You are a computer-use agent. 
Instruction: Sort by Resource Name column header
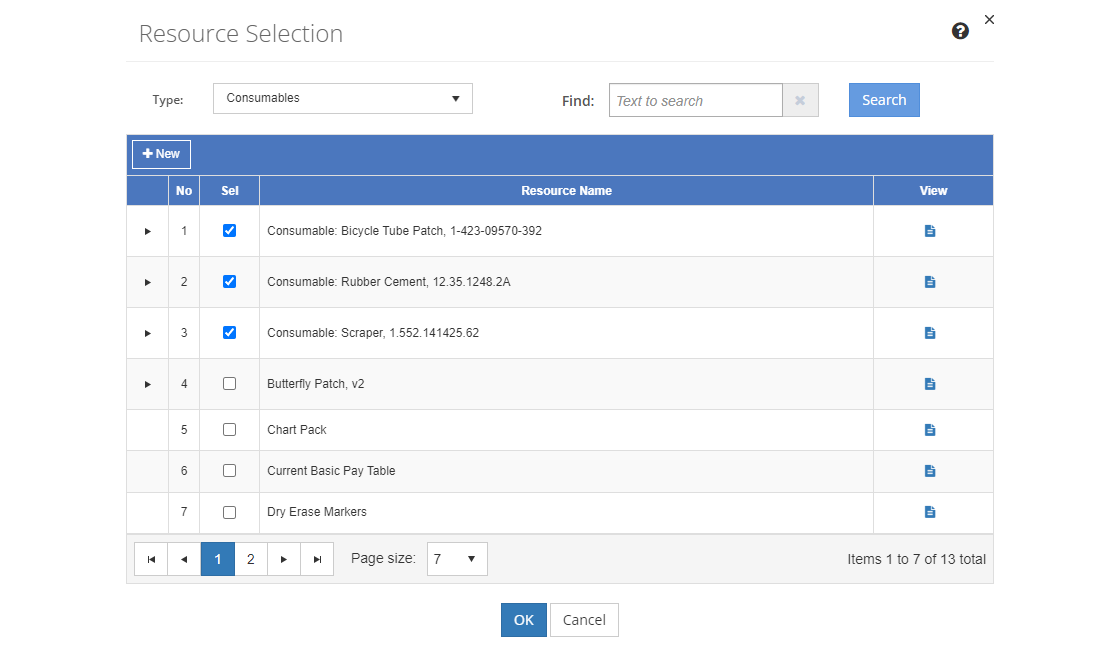point(566,191)
